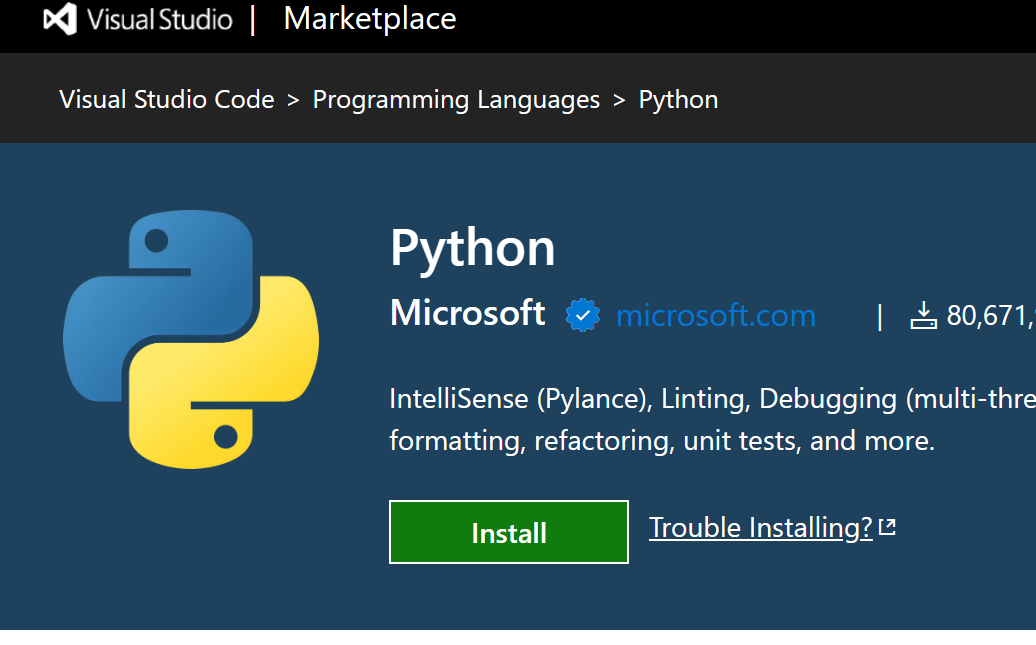Open the Trouble Installing? help link
The image size is (1036, 645).
(762, 527)
